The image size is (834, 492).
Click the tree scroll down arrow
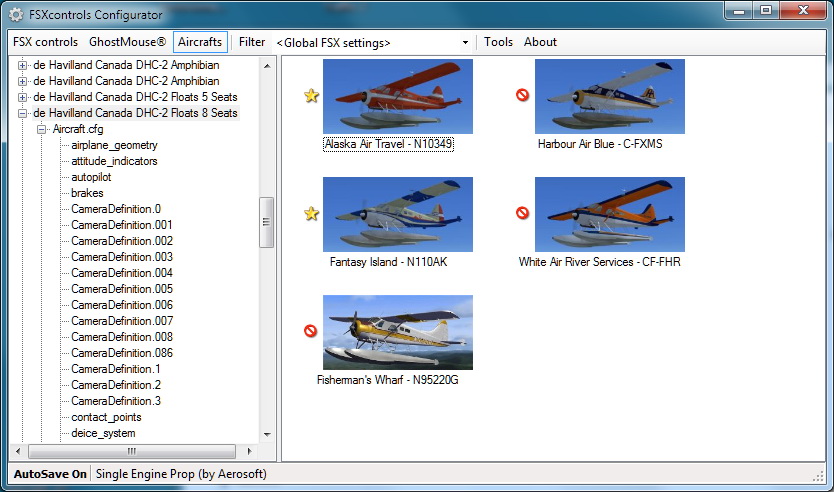[267, 435]
